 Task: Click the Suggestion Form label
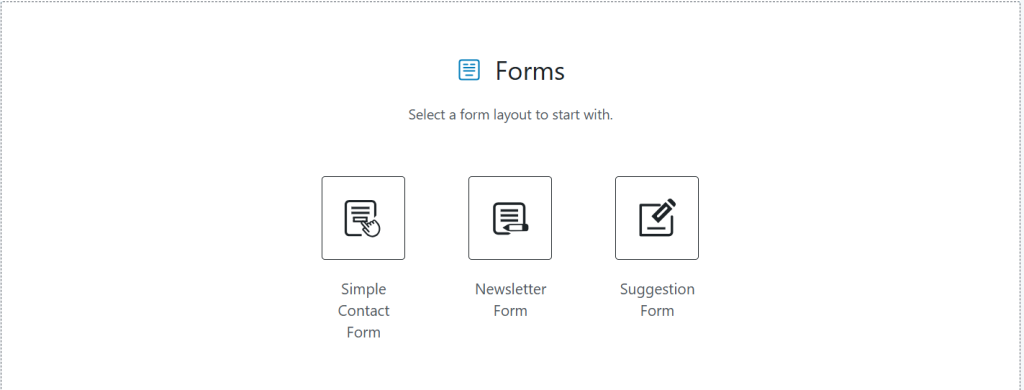point(657,300)
